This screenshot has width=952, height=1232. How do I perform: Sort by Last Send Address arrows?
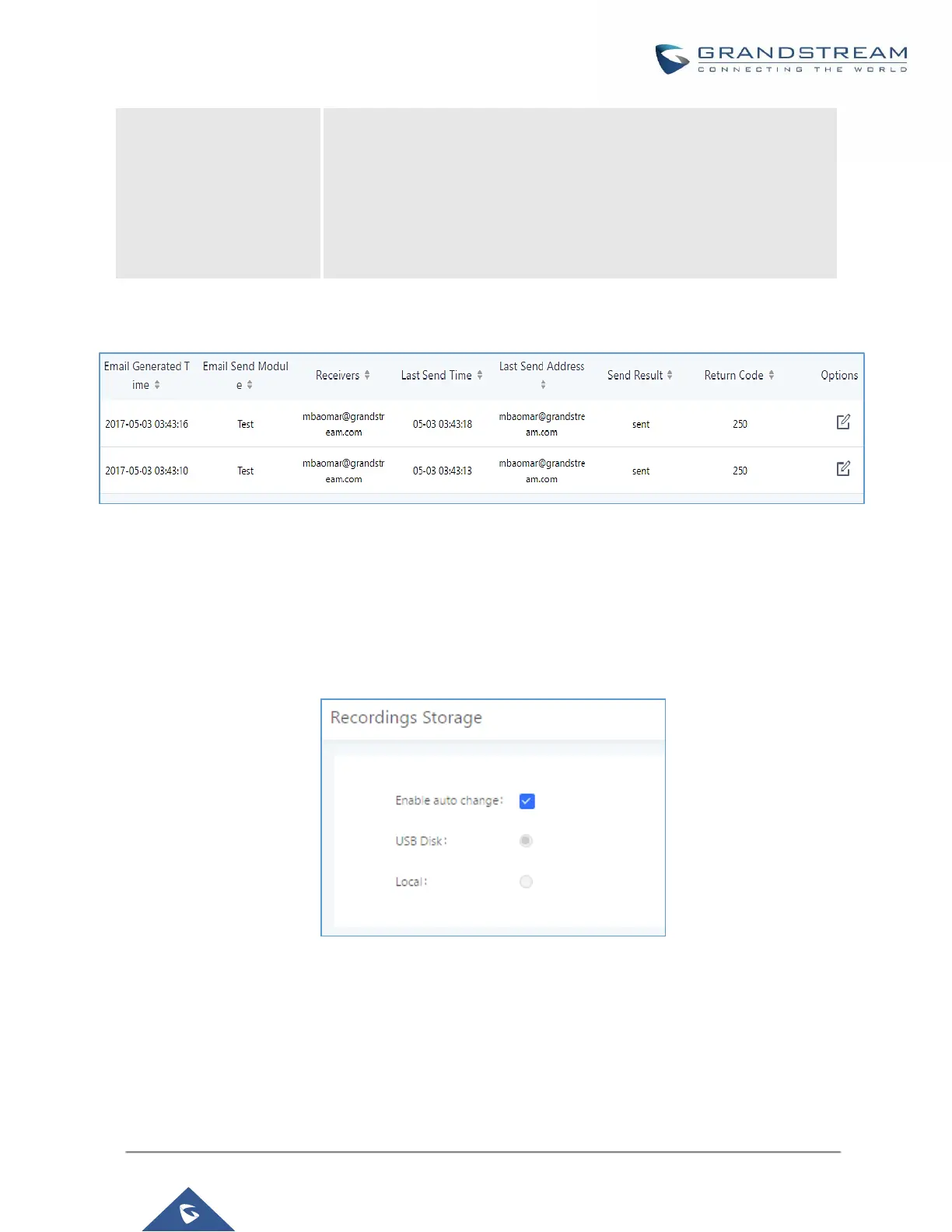coord(543,385)
